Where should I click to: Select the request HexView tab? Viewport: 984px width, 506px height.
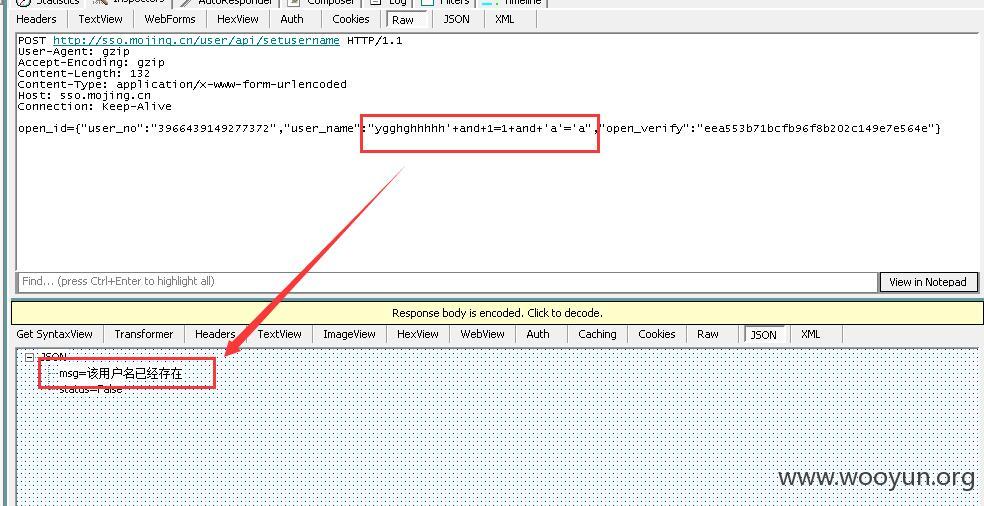click(238, 19)
